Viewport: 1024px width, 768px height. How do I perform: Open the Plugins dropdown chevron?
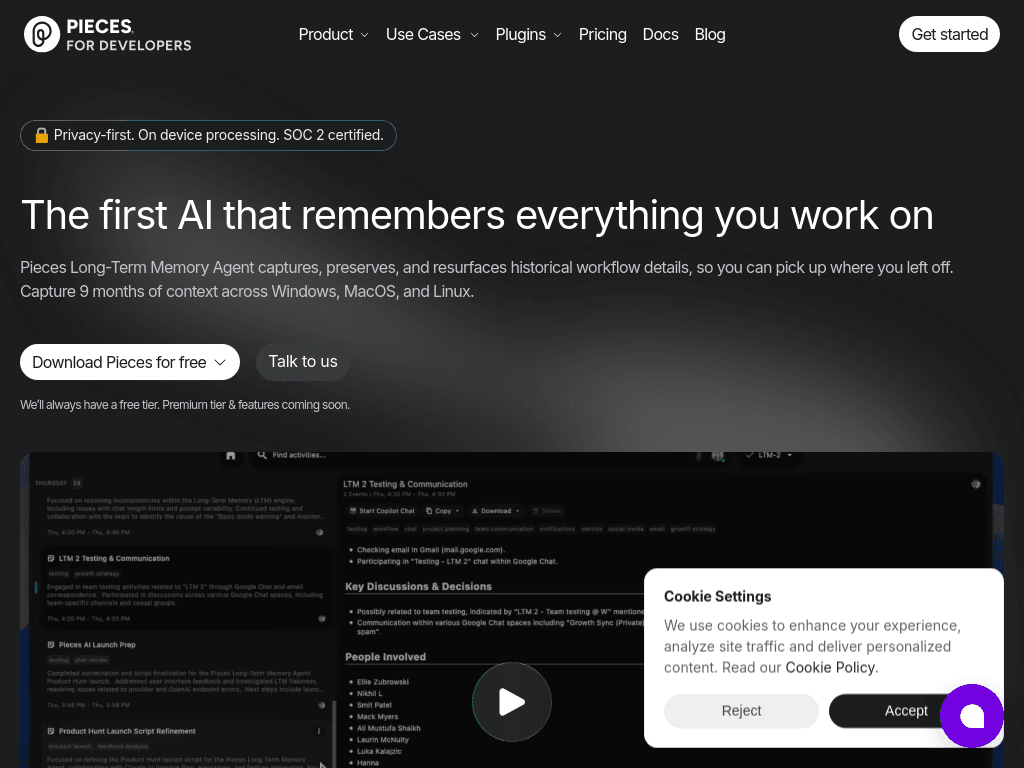pos(558,35)
